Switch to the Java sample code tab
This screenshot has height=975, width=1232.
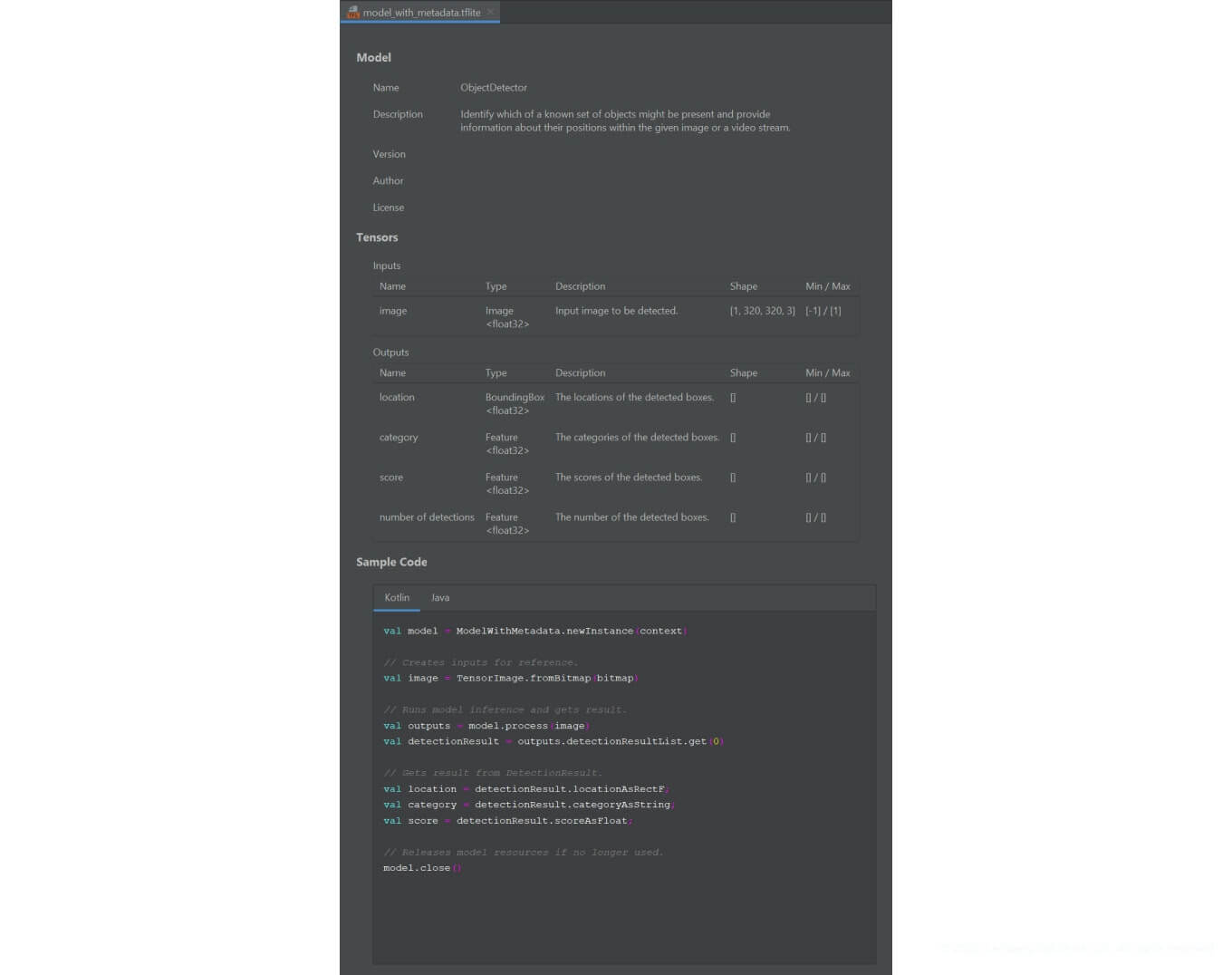pyautogui.click(x=440, y=598)
